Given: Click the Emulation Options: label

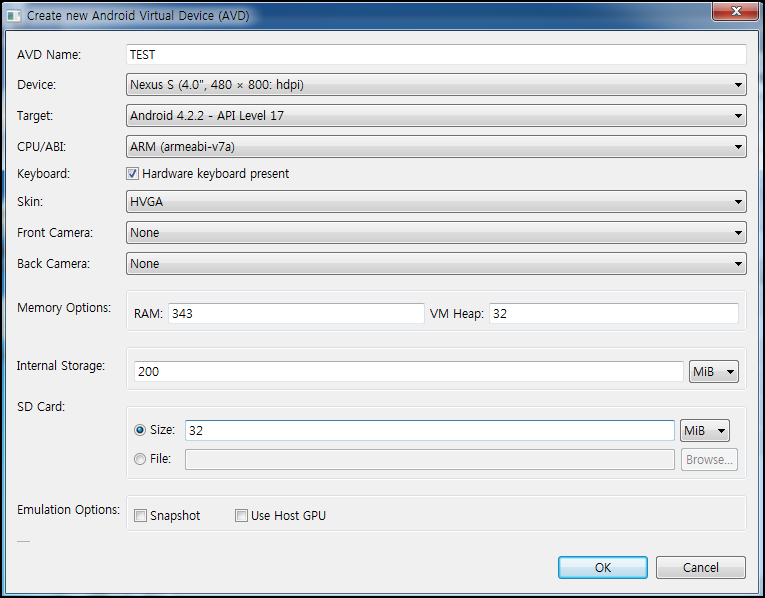Looking at the screenshot, I should 68,510.
